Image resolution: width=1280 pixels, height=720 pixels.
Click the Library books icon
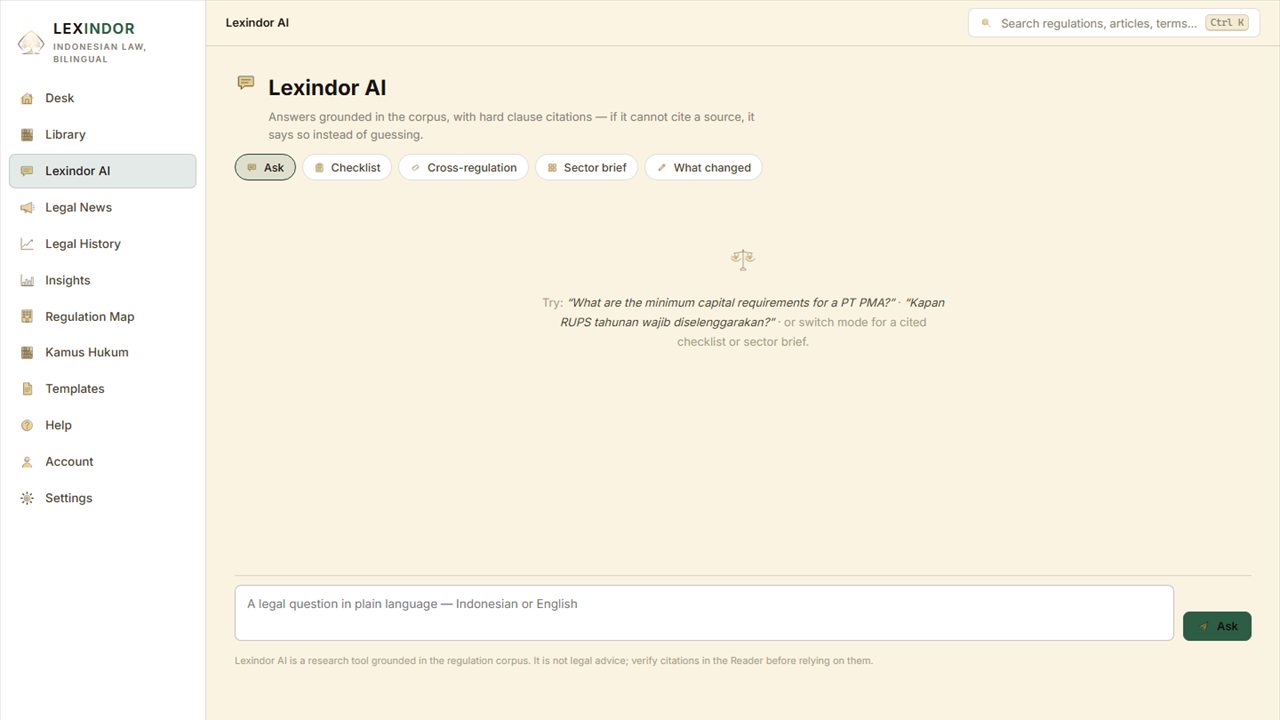click(x=27, y=135)
